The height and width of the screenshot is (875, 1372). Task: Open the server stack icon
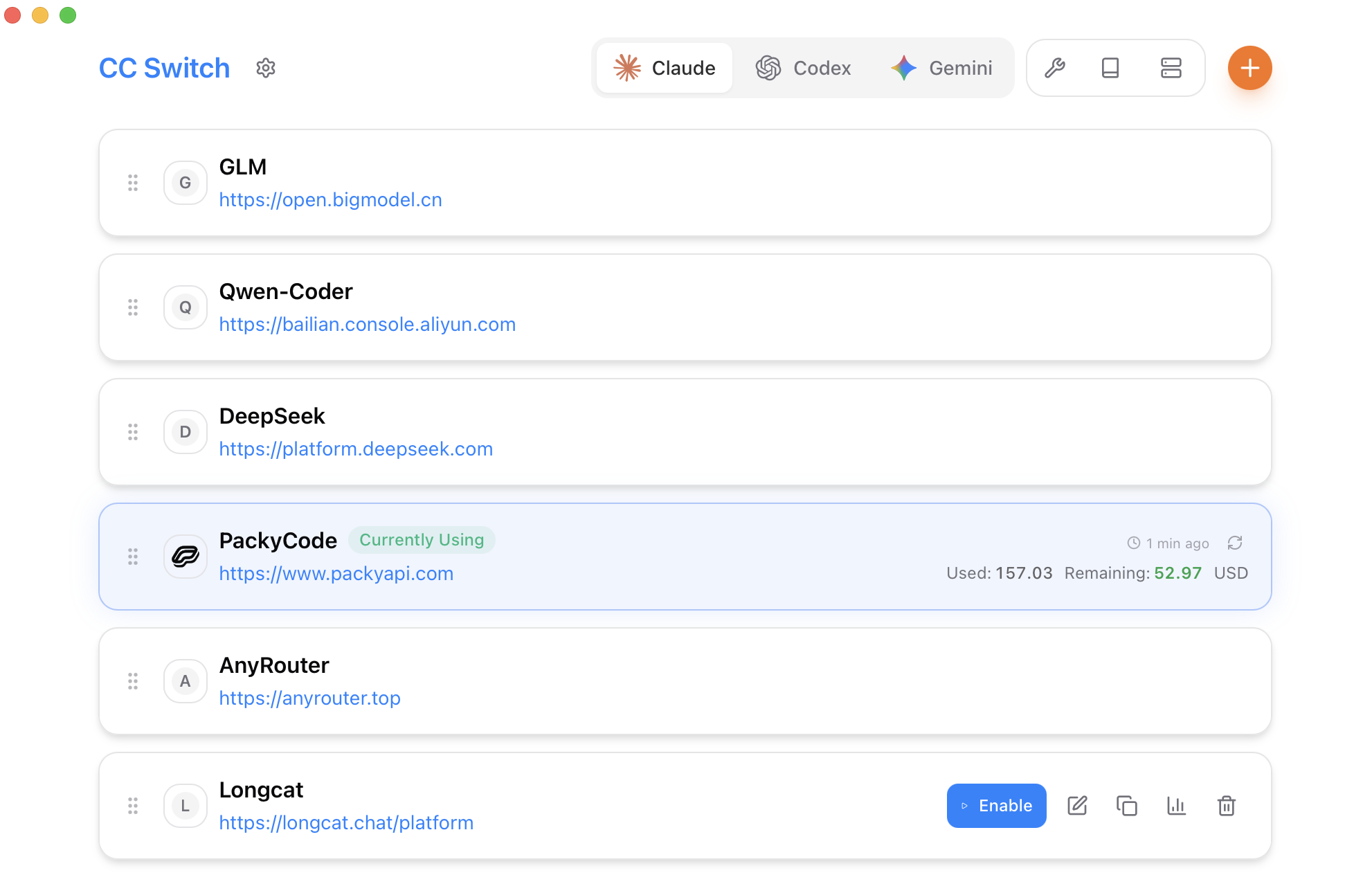(1171, 68)
